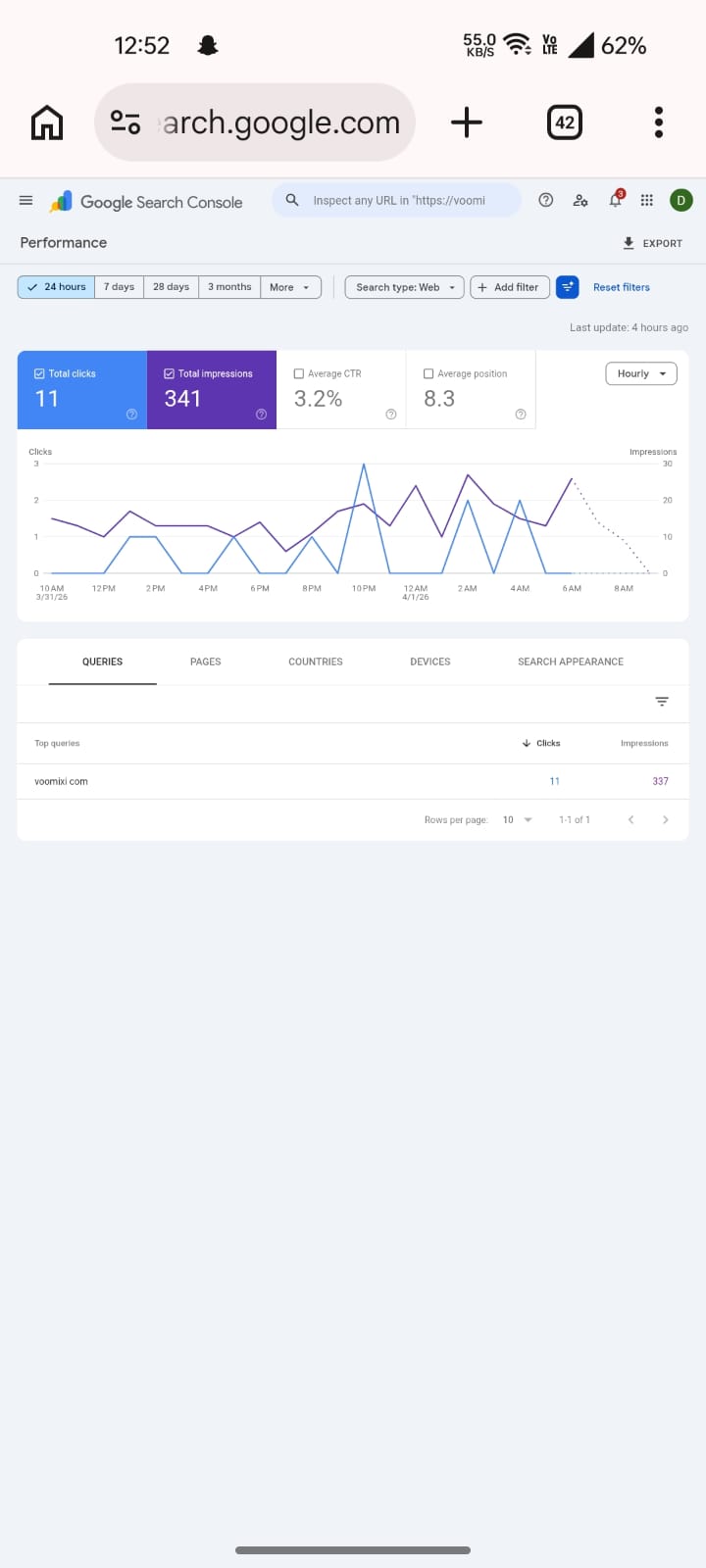706x1568 pixels.
Task: Tap the Snapchat notification icon in status bar
Action: tap(208, 46)
